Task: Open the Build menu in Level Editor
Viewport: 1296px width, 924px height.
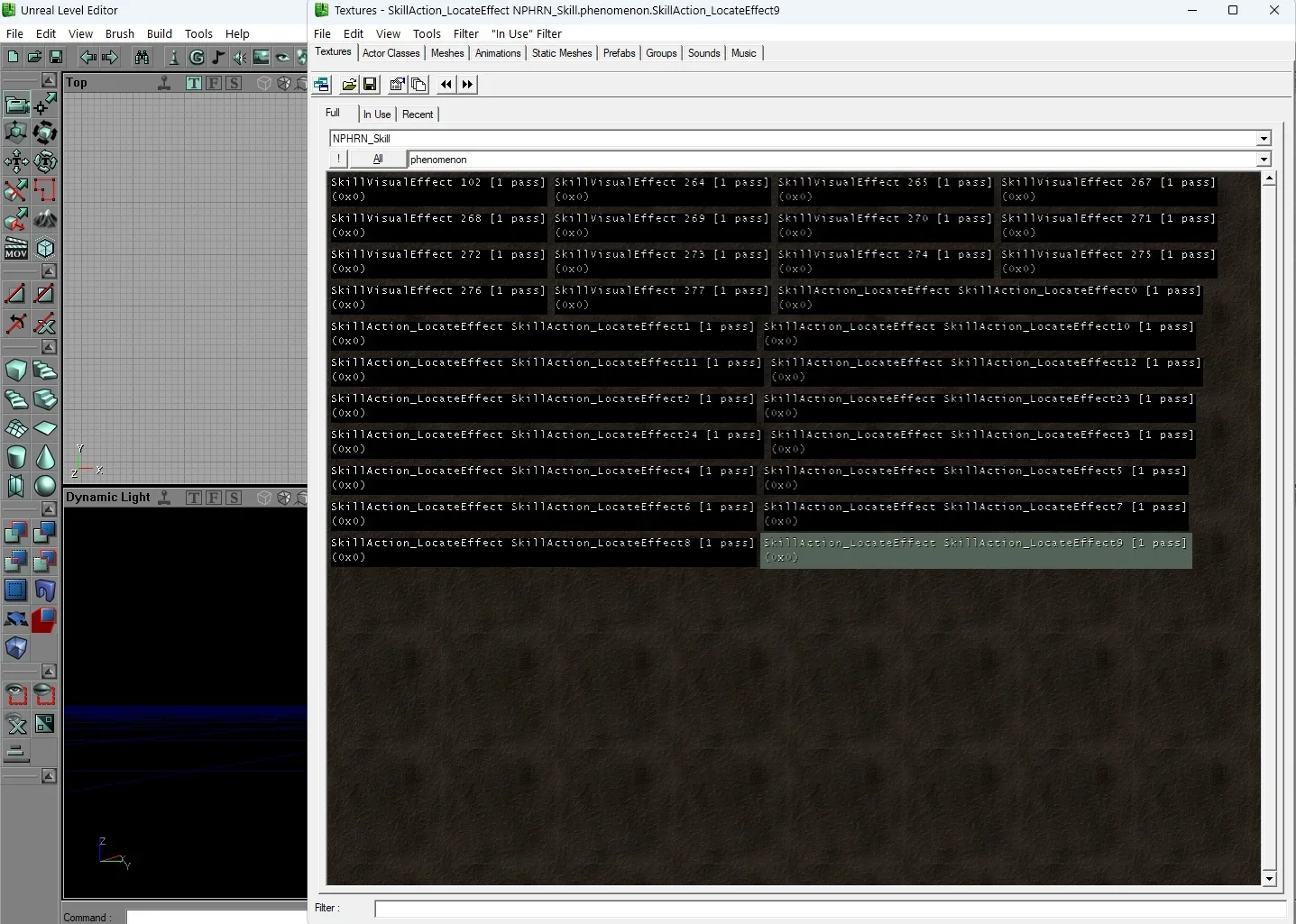Action: (160, 33)
